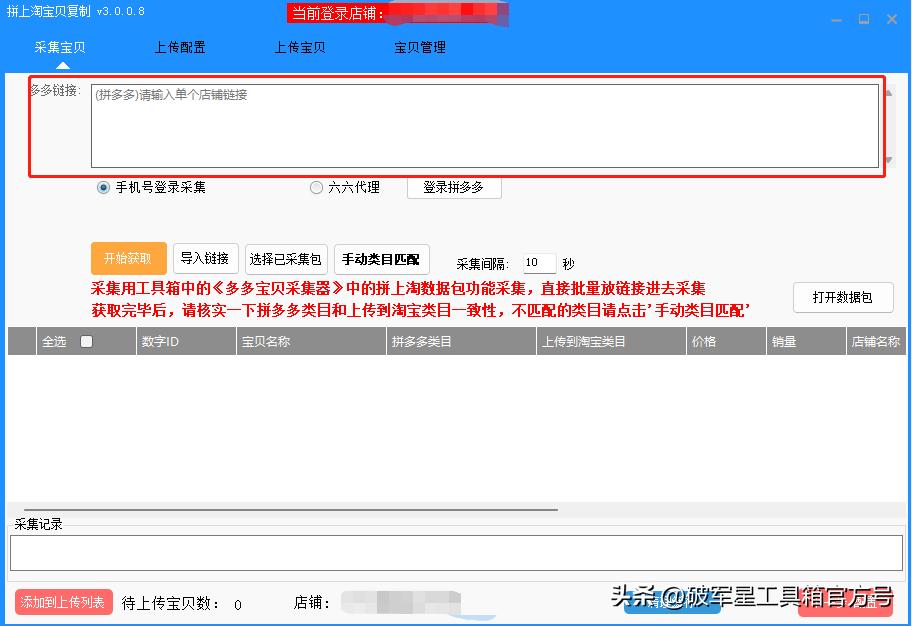
Task: Click the minimize icon in the title bar
Action: (834, 17)
